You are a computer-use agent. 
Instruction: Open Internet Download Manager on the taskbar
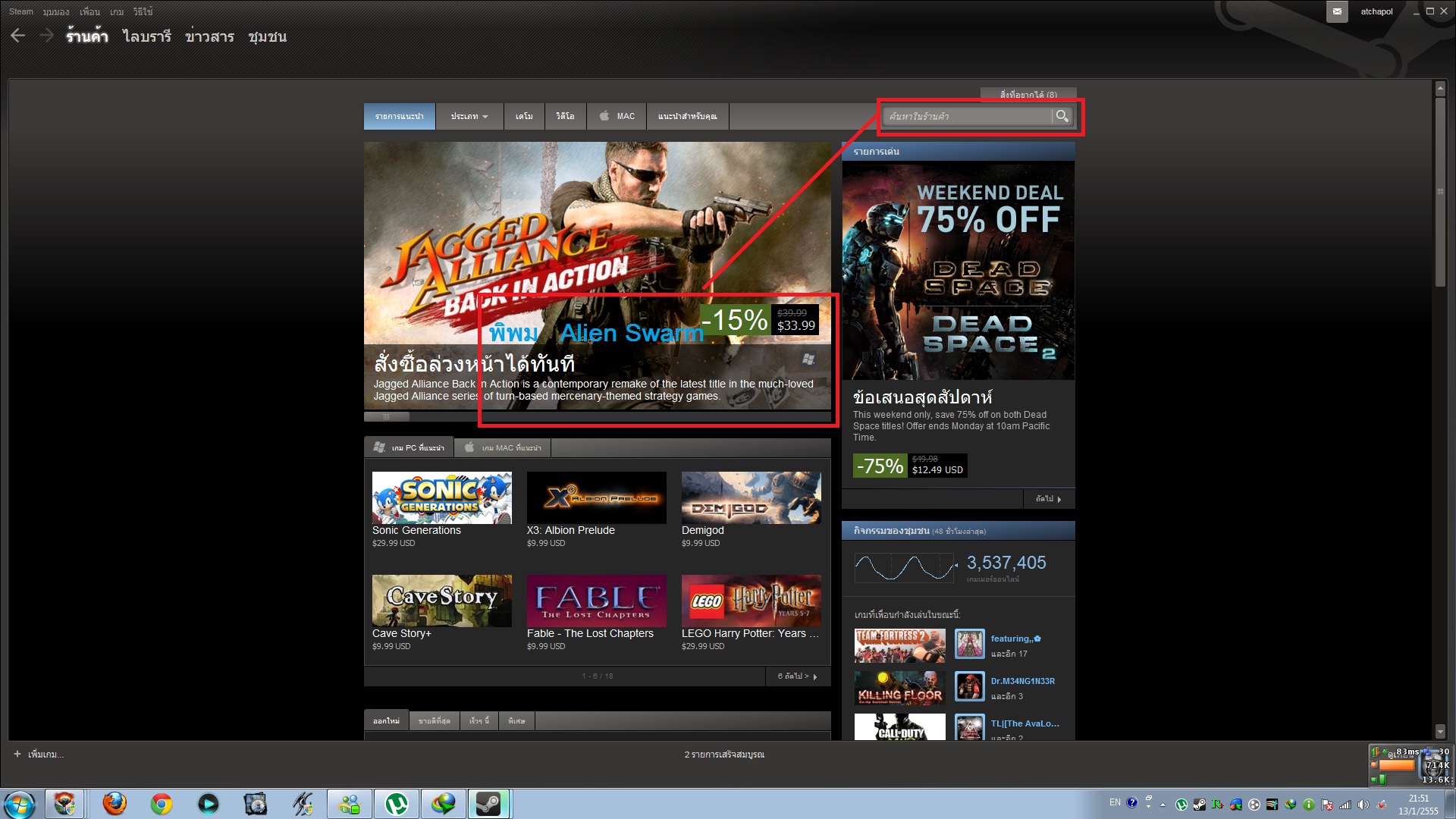444,804
